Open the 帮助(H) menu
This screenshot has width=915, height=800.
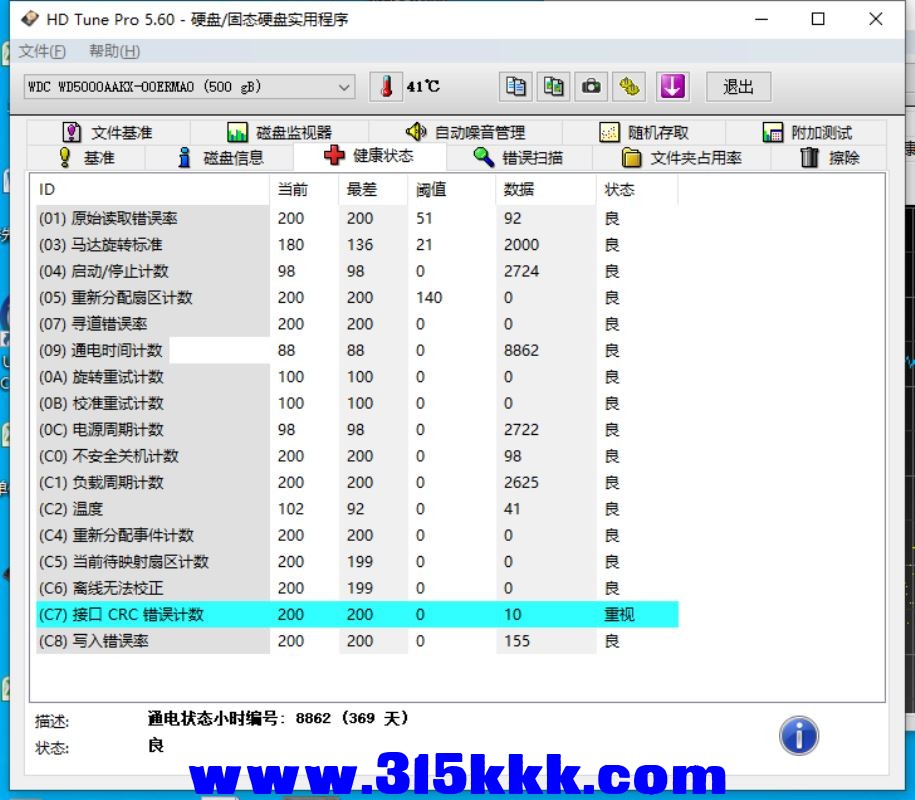click(x=114, y=51)
